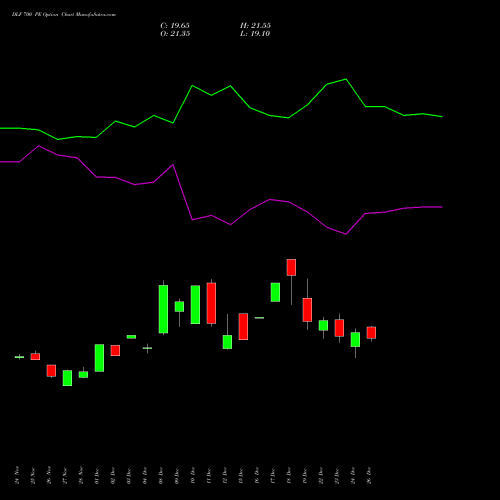Viewport: 500px width, 500px height.
Task: Select the '02 Dec' date label
Action: click(x=113, y=475)
